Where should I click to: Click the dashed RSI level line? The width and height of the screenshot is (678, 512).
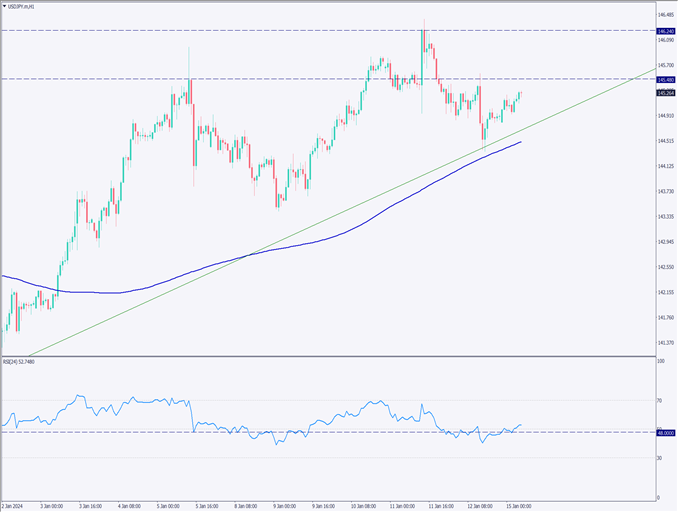click(x=300, y=432)
